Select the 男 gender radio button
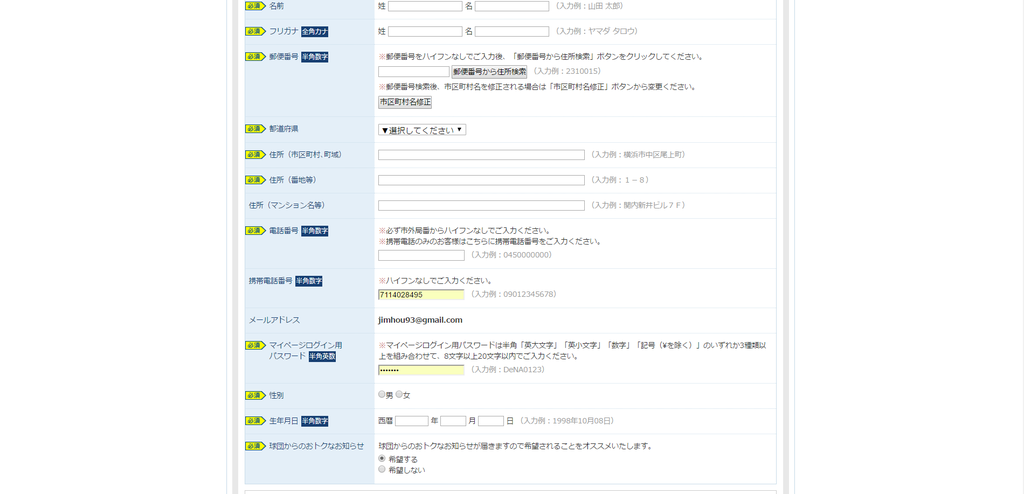 coord(381,395)
